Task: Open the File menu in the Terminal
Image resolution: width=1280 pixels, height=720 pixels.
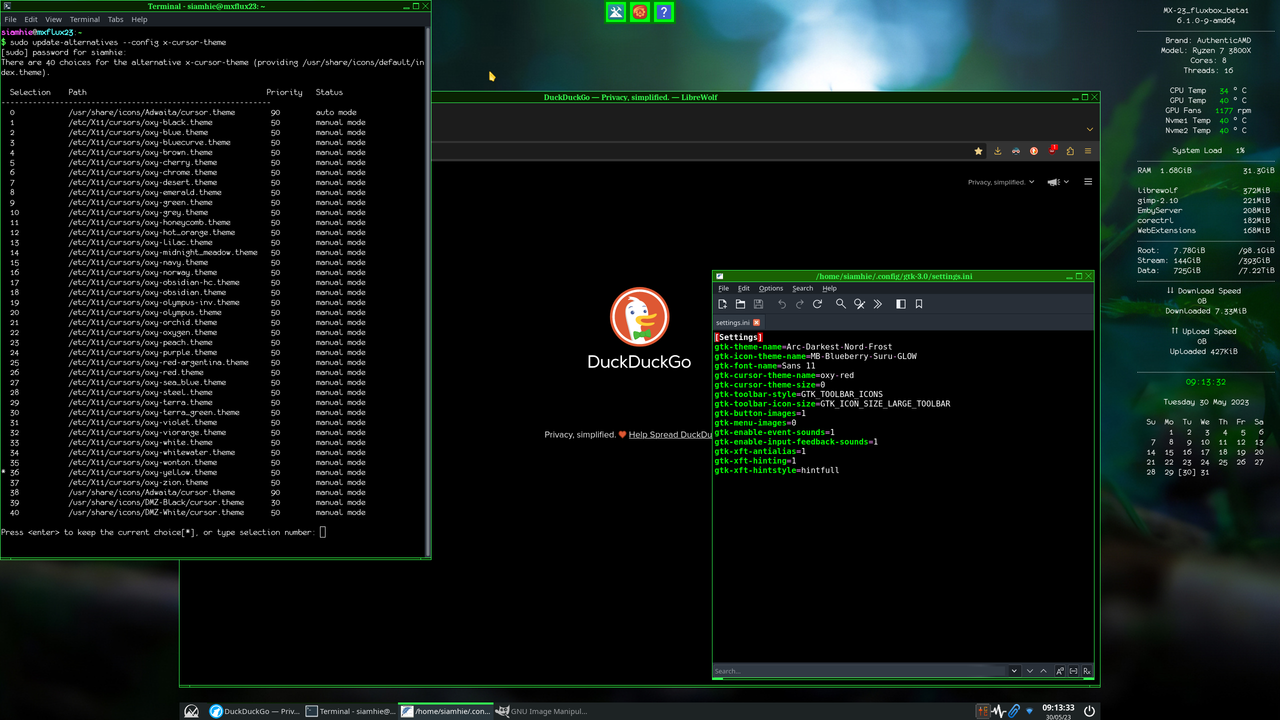Action: click(x=10, y=19)
